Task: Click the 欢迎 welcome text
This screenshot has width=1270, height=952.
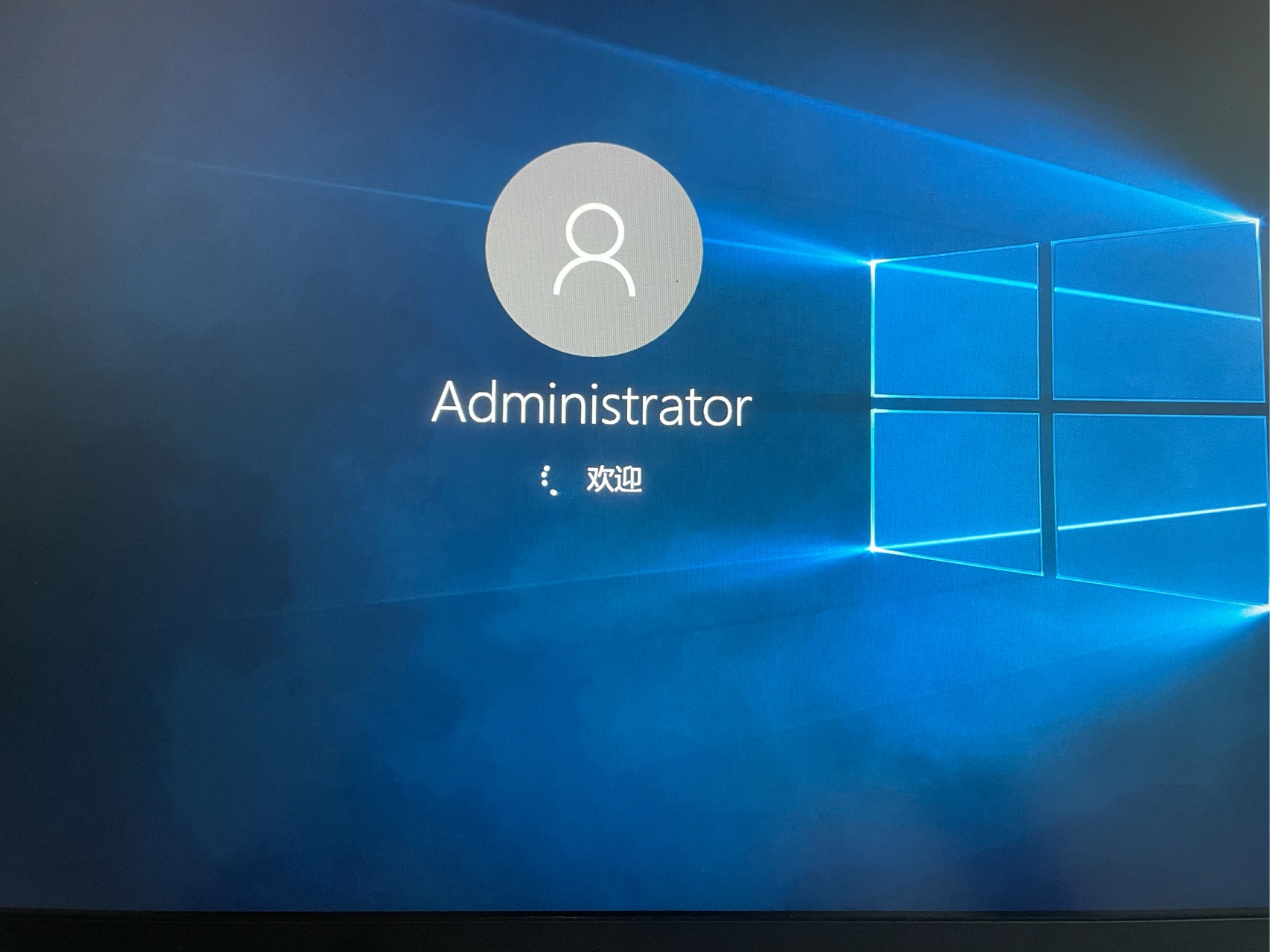Action: tap(614, 480)
